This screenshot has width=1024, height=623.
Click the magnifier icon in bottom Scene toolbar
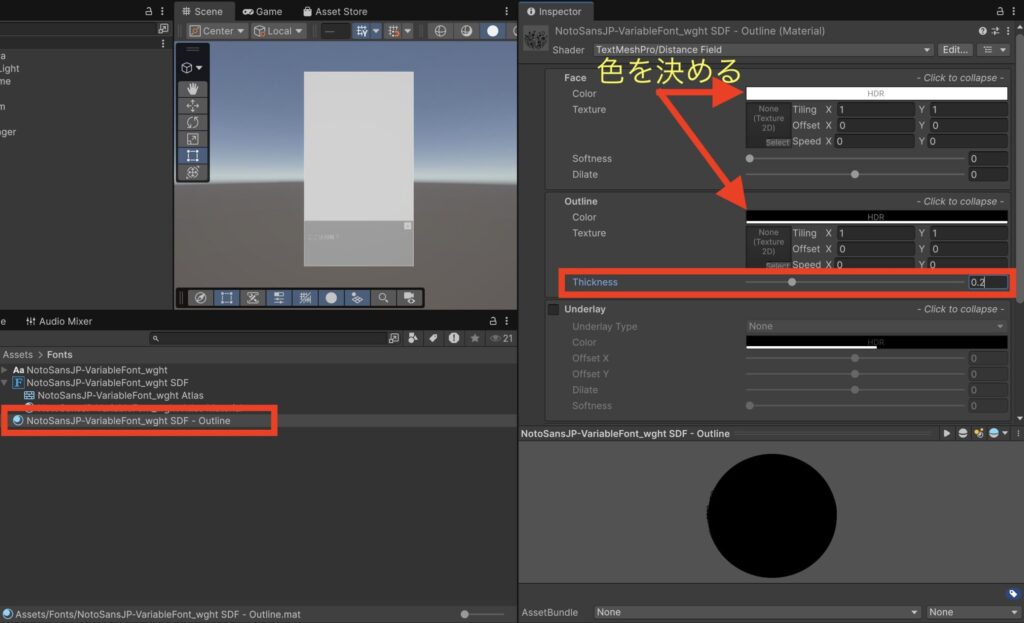383,298
